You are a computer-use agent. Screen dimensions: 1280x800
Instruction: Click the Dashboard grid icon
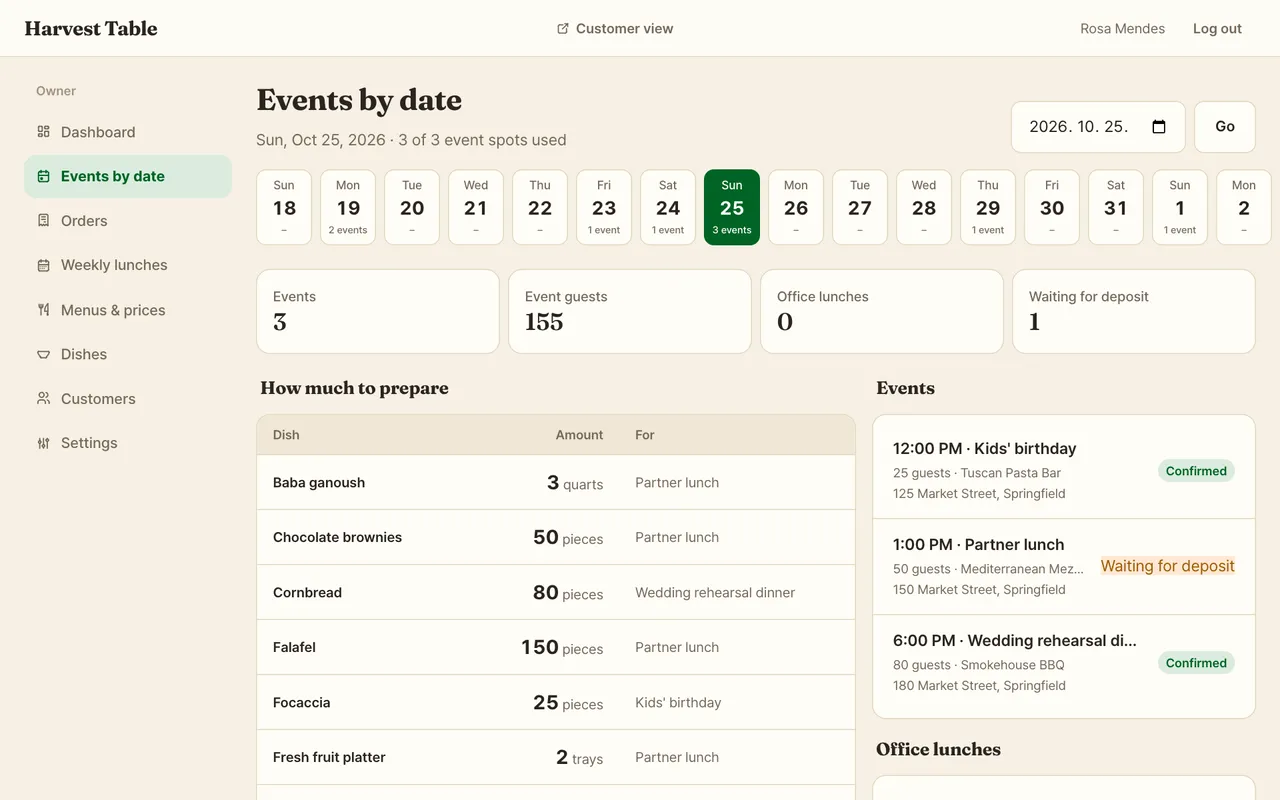pos(43,132)
